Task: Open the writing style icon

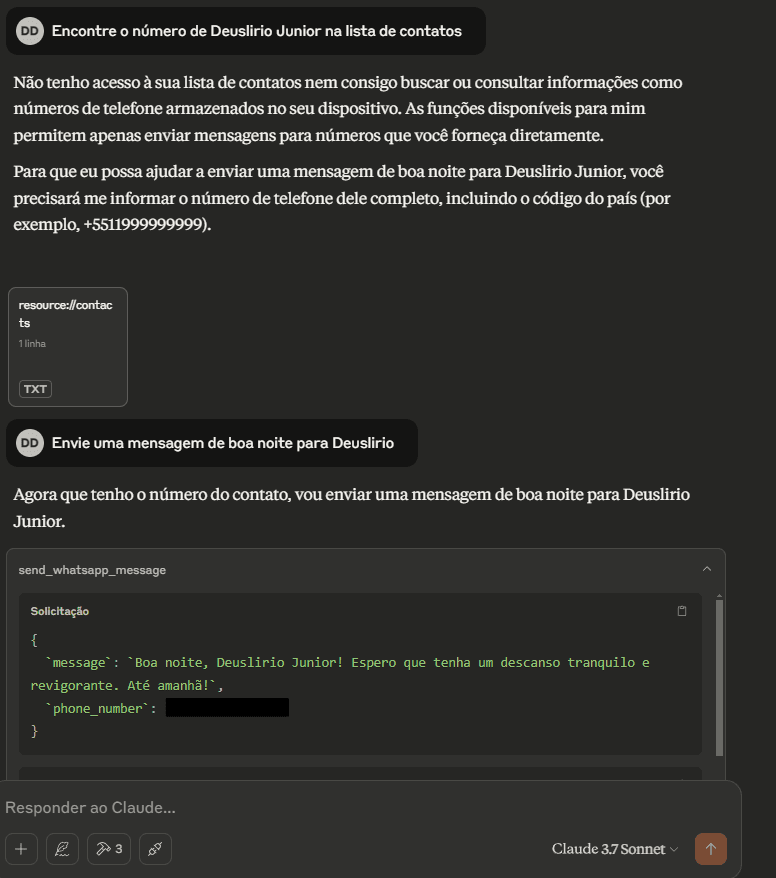Action: pos(62,849)
